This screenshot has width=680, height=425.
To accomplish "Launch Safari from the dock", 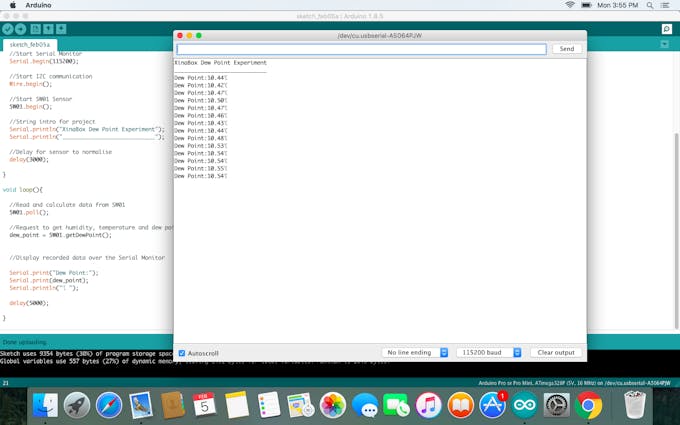I will coord(109,405).
